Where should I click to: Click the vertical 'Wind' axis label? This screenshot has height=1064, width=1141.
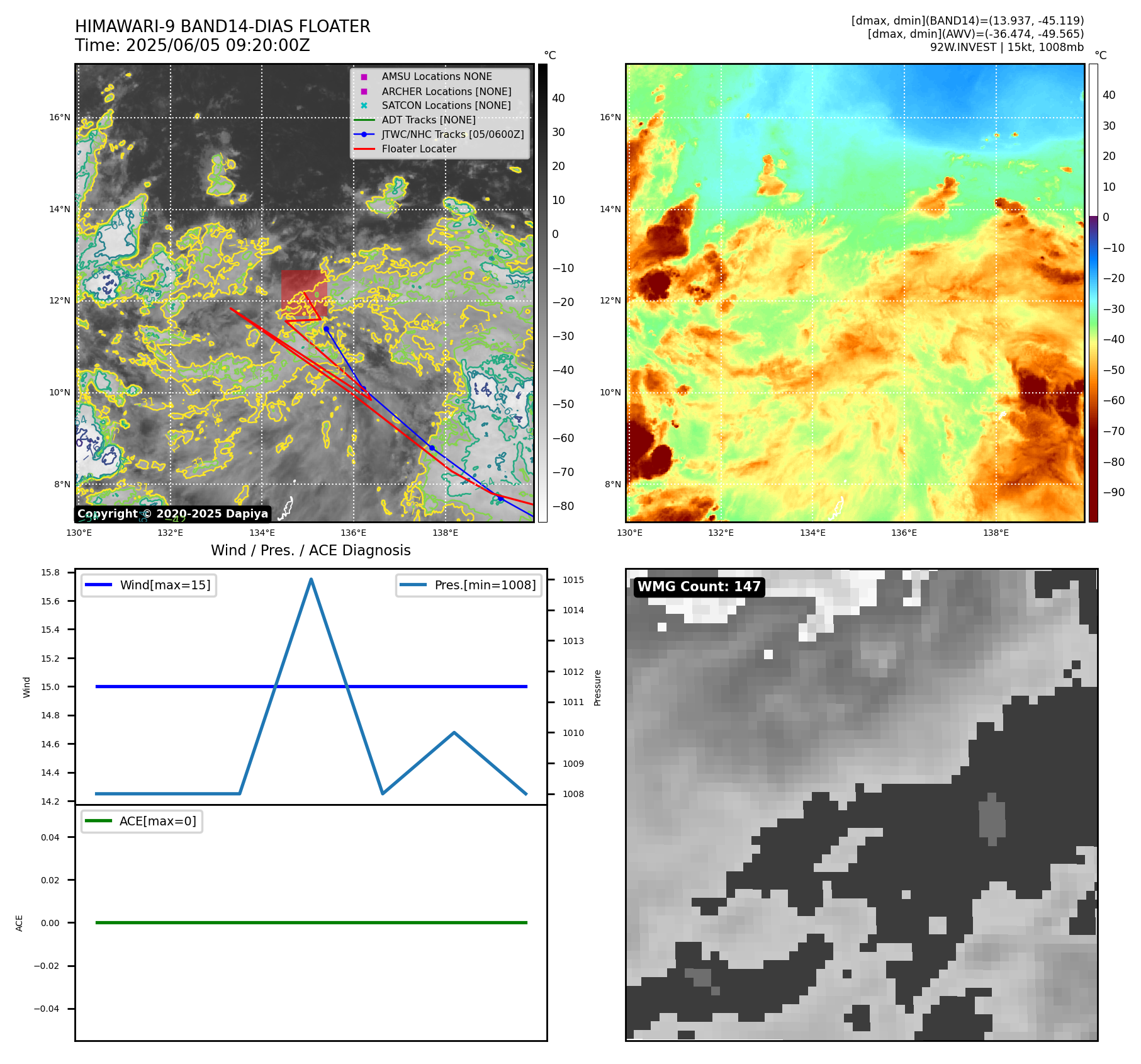tap(26, 687)
